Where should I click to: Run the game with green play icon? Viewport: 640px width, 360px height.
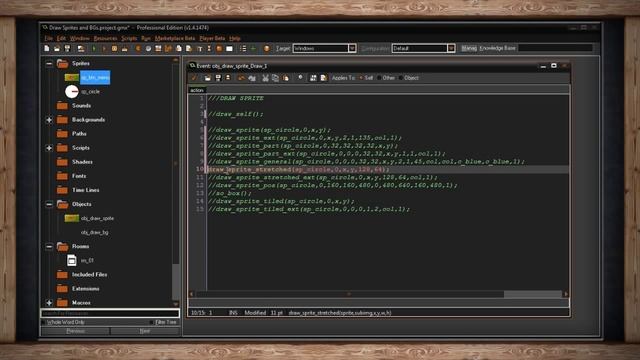(x=94, y=49)
